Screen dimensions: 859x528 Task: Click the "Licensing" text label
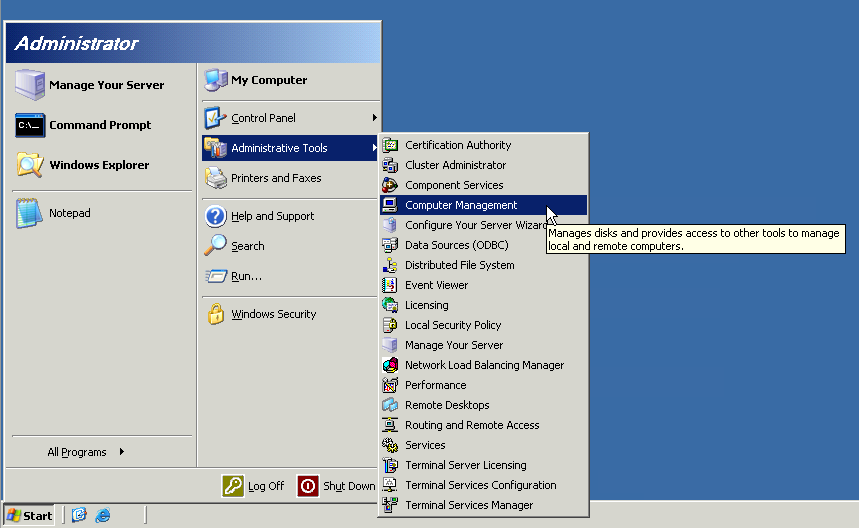point(427,305)
